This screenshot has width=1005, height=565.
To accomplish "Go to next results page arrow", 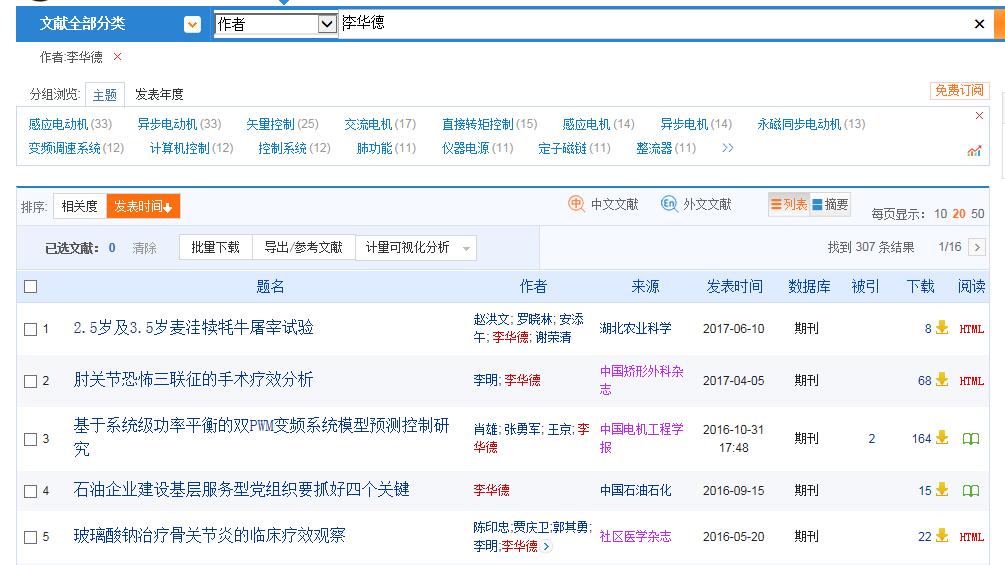I will point(977,247).
